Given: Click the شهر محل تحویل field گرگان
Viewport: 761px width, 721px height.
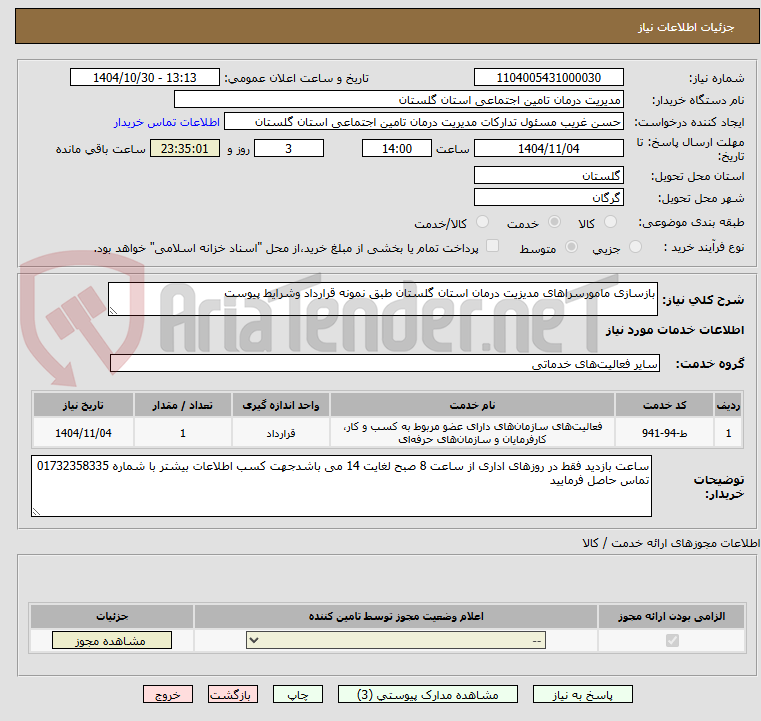Looking at the screenshot, I should pos(548,197).
